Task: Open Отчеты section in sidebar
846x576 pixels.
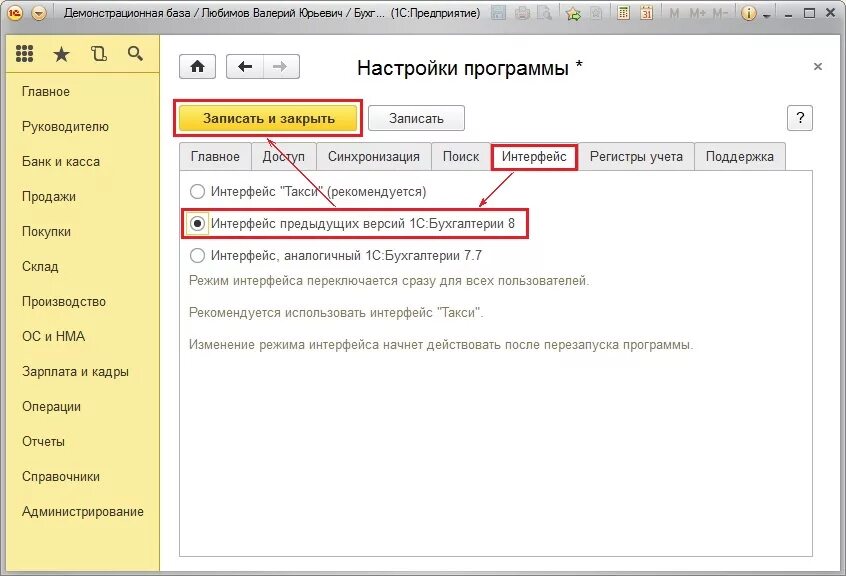Action: (x=43, y=442)
